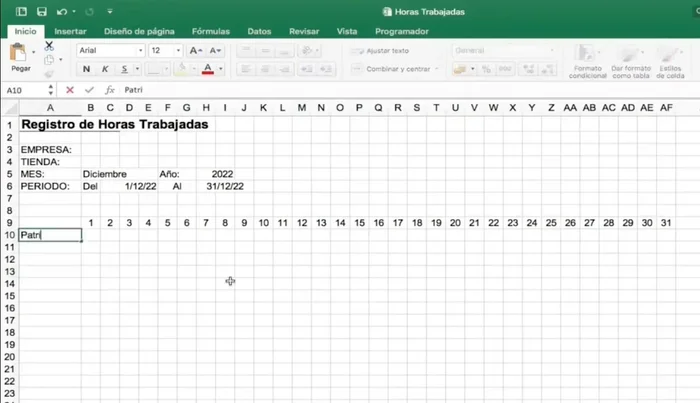Image resolution: width=700 pixels, height=403 pixels.
Task: Apply the fill color bucket
Action: (x=181, y=69)
